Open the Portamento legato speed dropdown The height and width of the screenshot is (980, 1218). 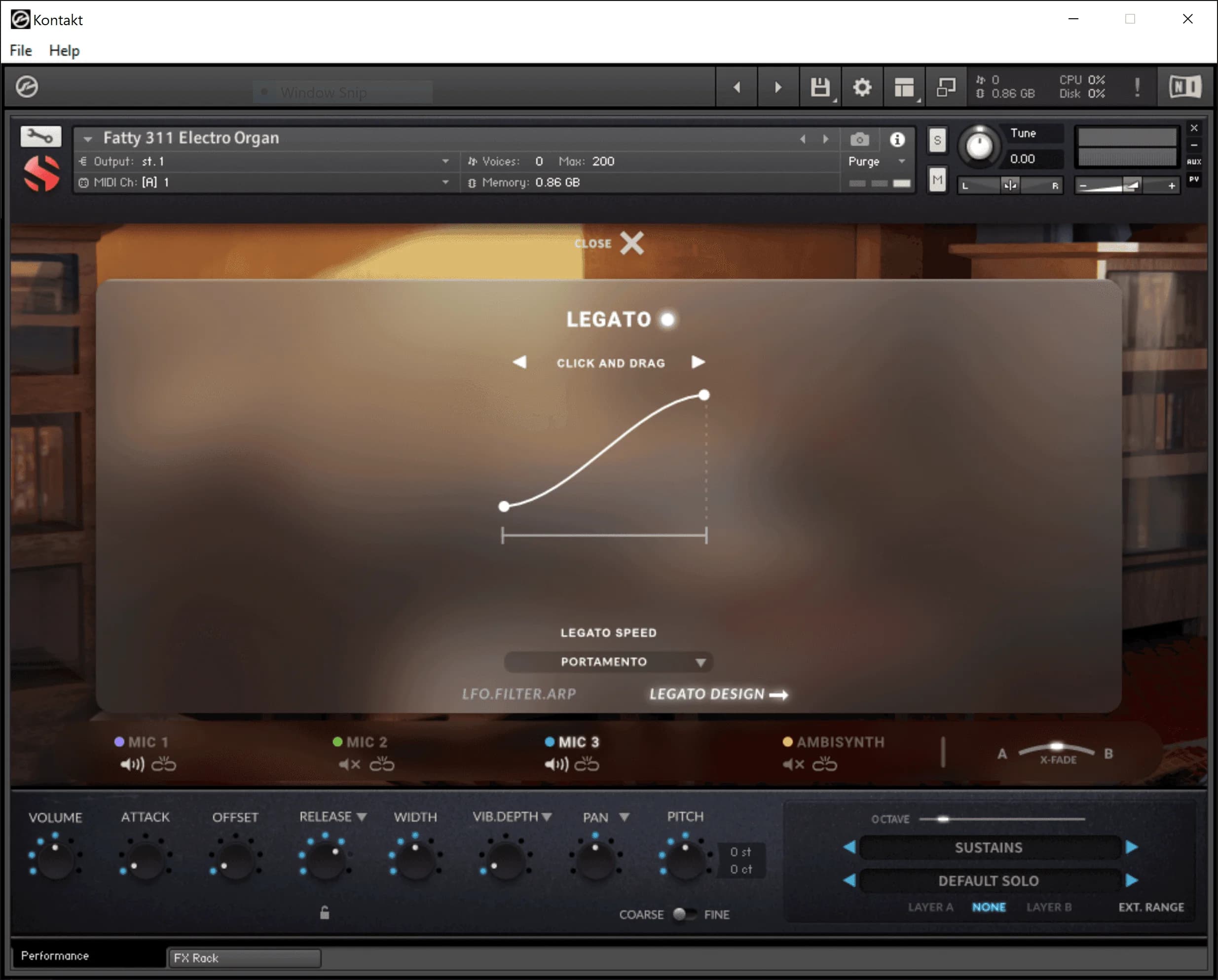pyautogui.click(x=608, y=661)
